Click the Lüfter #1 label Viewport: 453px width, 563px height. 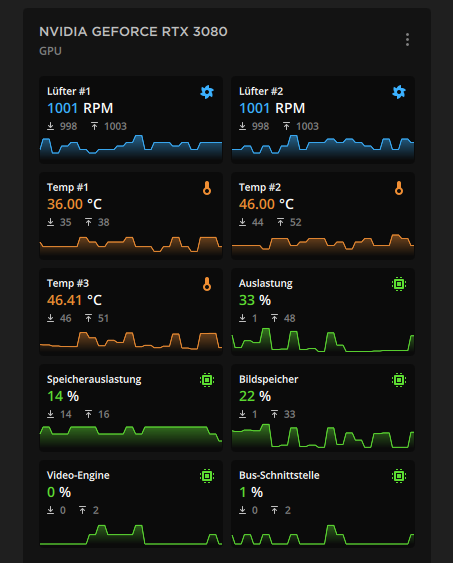coord(69,91)
